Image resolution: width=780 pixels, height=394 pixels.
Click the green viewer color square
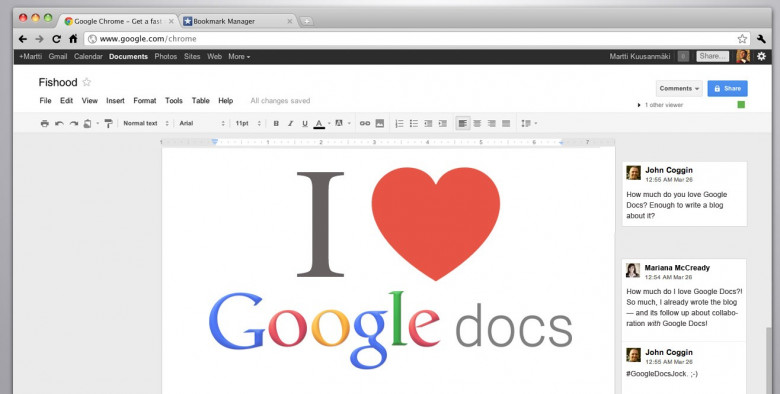click(741, 104)
